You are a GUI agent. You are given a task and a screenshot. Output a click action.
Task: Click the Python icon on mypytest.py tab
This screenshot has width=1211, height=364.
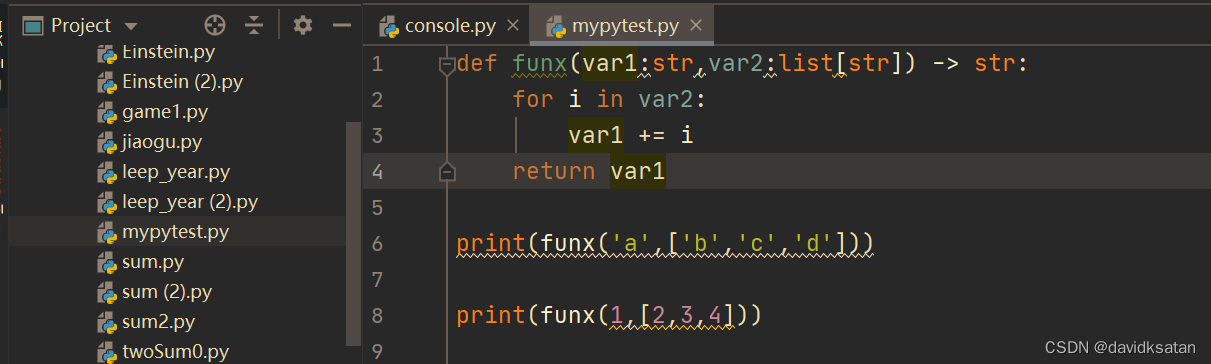click(556, 26)
